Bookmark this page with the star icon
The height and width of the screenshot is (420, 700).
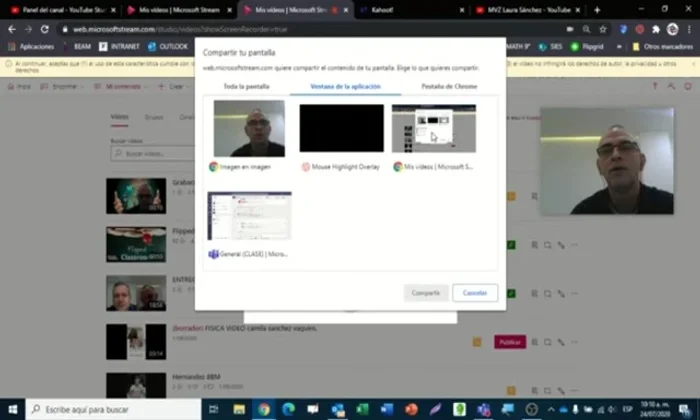pyautogui.click(x=603, y=29)
